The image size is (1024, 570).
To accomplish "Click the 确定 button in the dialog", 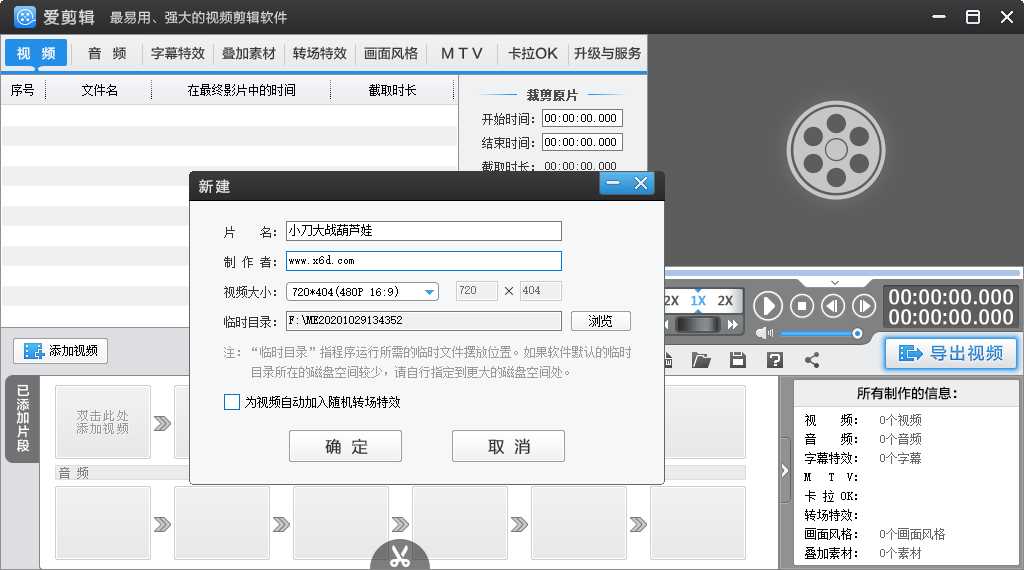I will [x=345, y=447].
